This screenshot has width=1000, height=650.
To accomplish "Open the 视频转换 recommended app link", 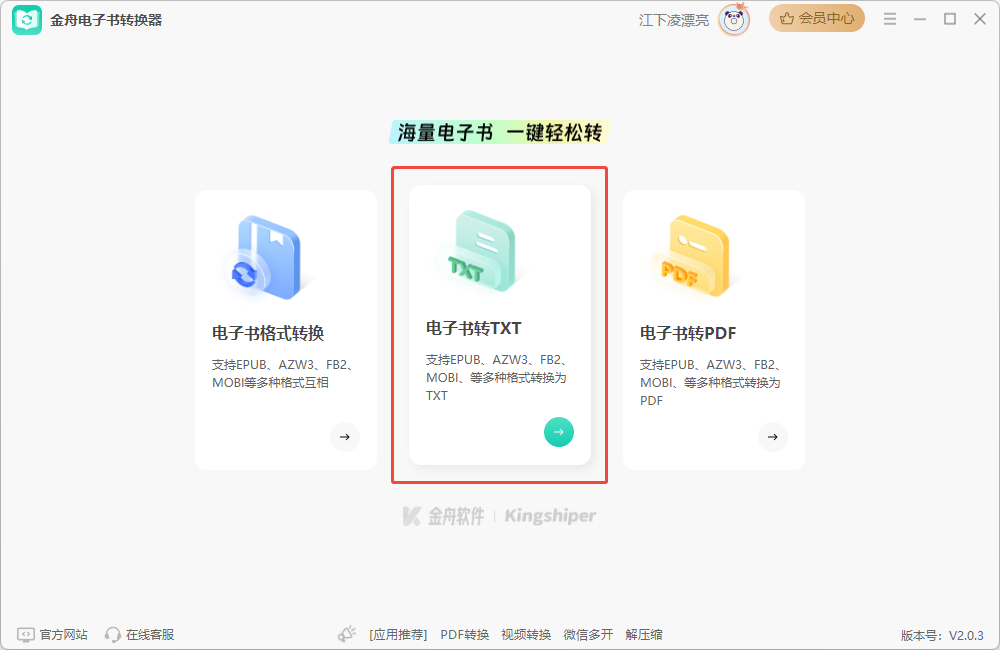I will [x=526, y=635].
